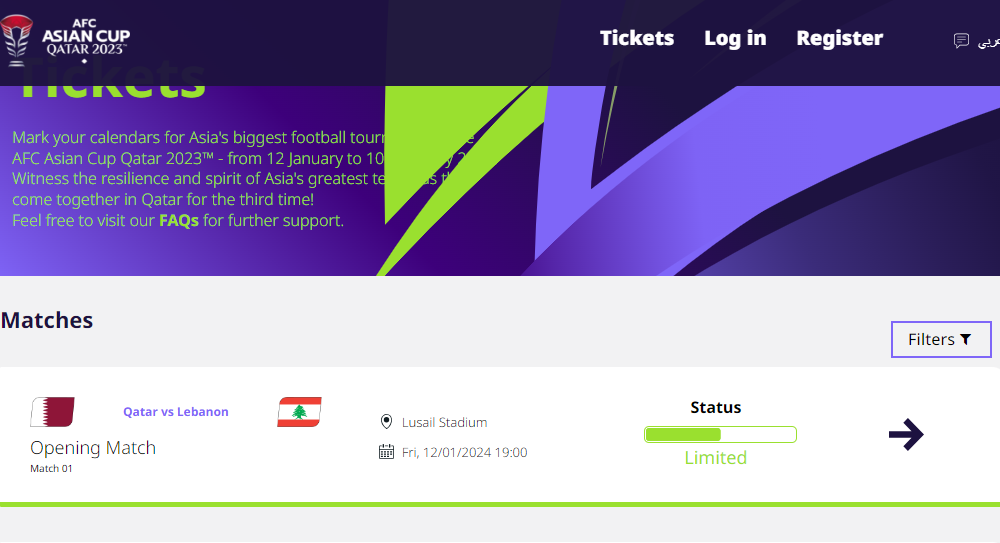Open the FAQs link in the description
This screenshot has height=543, width=1000.
coord(179,220)
